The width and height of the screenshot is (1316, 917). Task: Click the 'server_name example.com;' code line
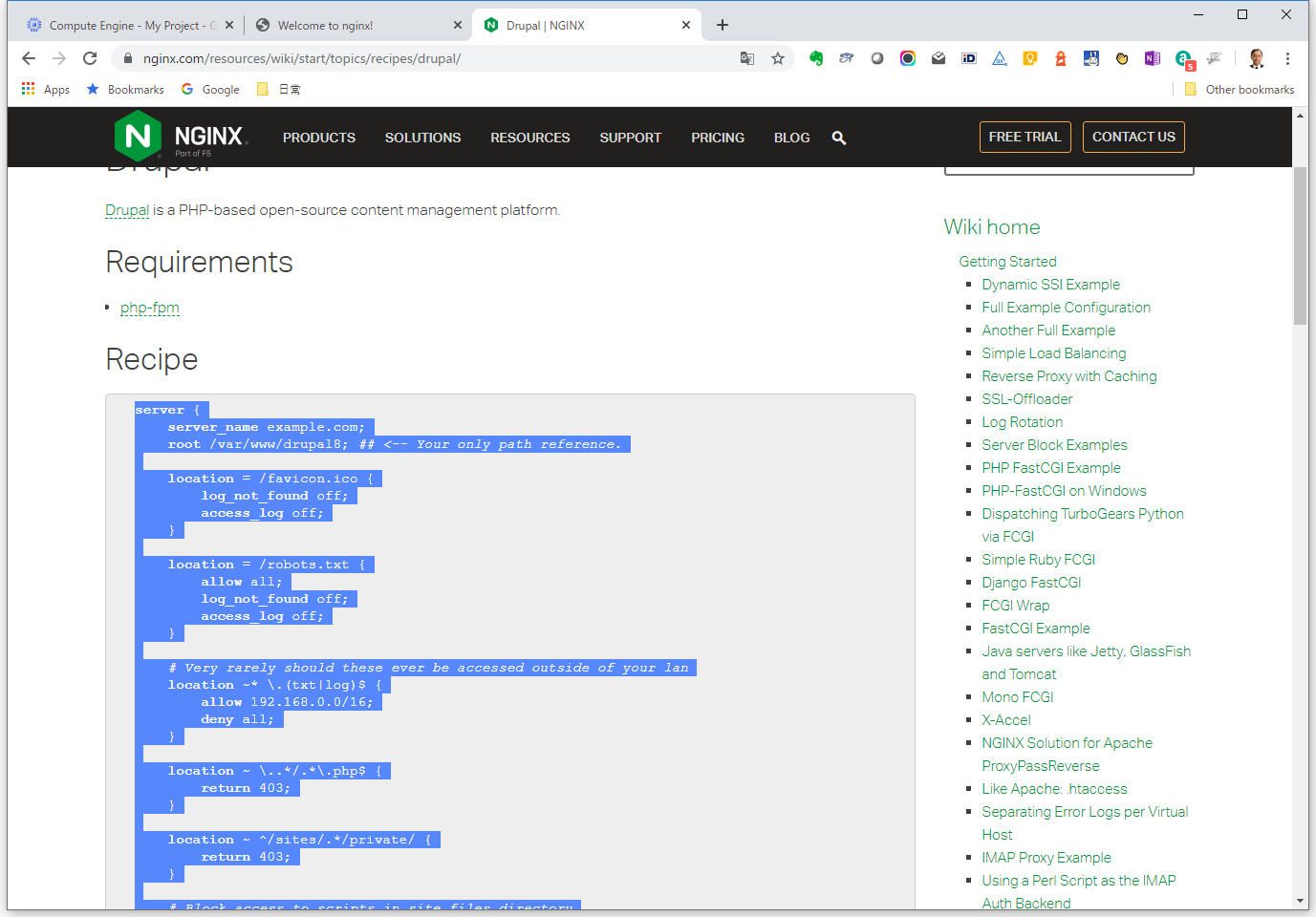(x=266, y=427)
